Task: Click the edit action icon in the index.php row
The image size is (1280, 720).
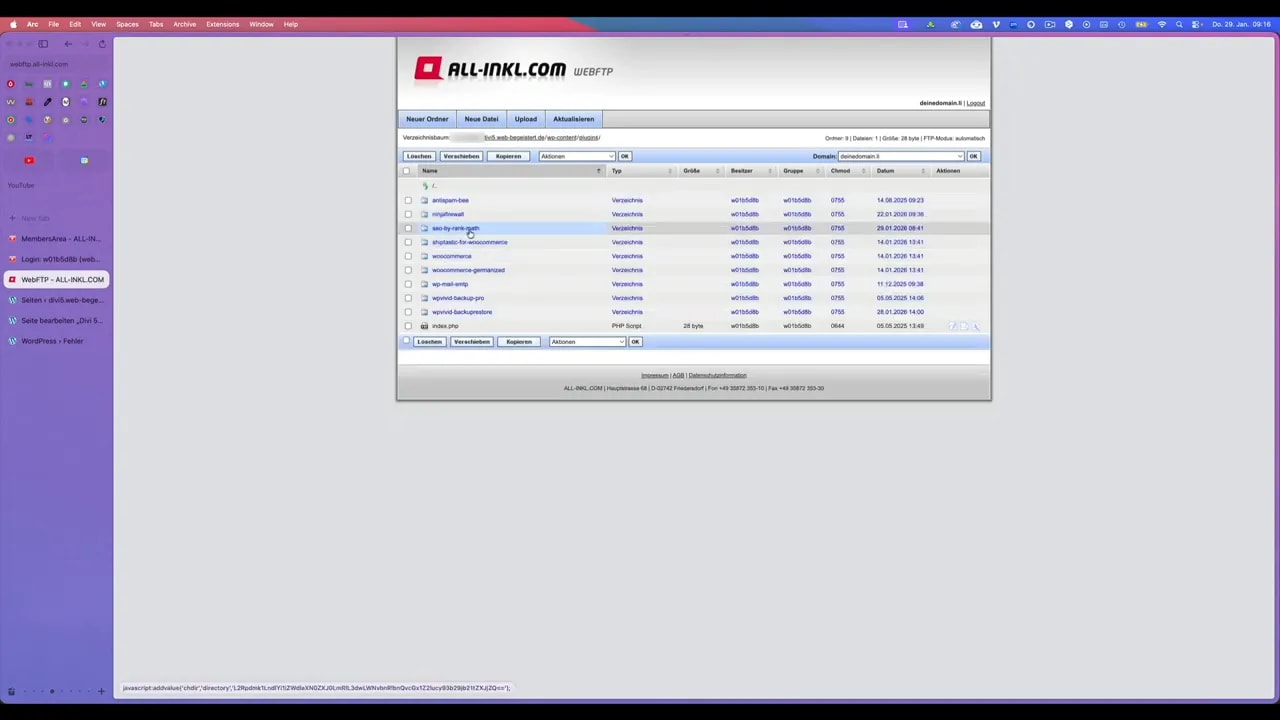Action: (x=954, y=325)
